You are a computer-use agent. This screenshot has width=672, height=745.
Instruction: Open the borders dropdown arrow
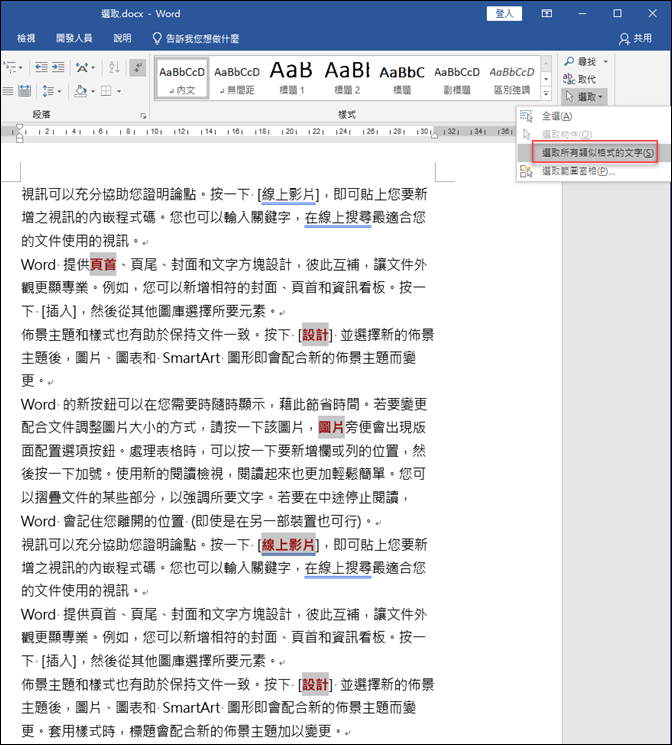click(119, 90)
